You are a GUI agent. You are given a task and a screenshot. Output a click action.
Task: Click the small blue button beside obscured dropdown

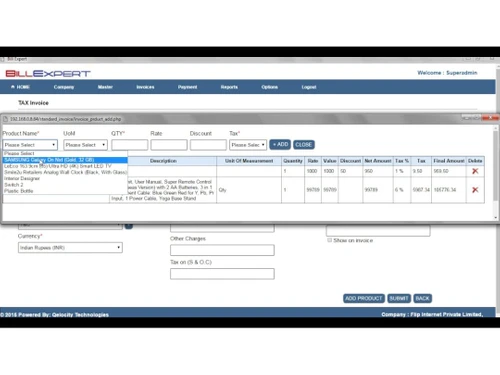pos(129,226)
